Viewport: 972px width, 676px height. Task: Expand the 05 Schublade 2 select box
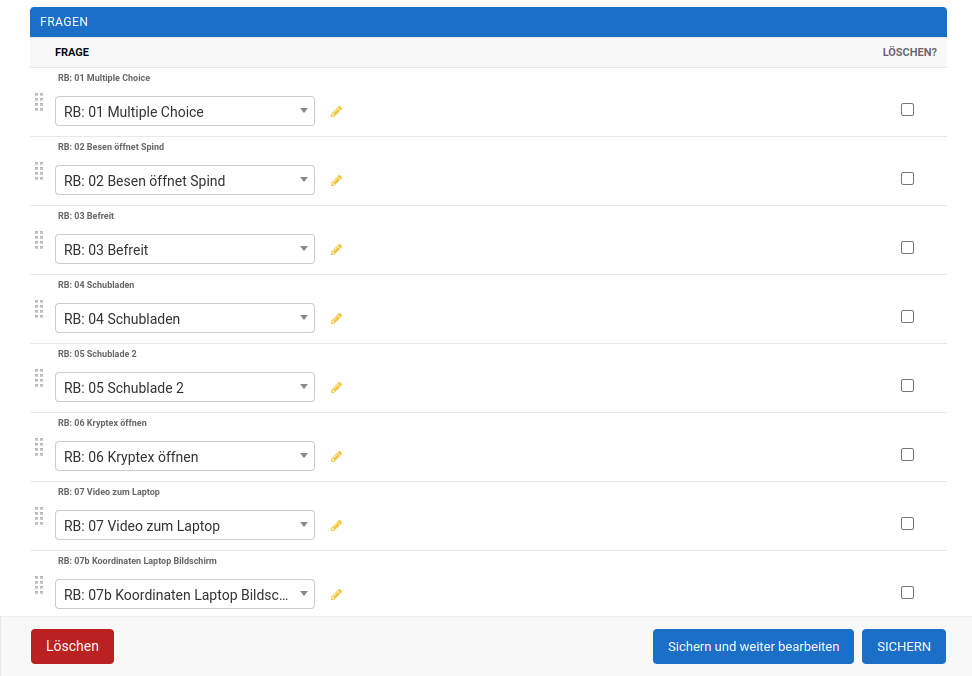(x=185, y=388)
